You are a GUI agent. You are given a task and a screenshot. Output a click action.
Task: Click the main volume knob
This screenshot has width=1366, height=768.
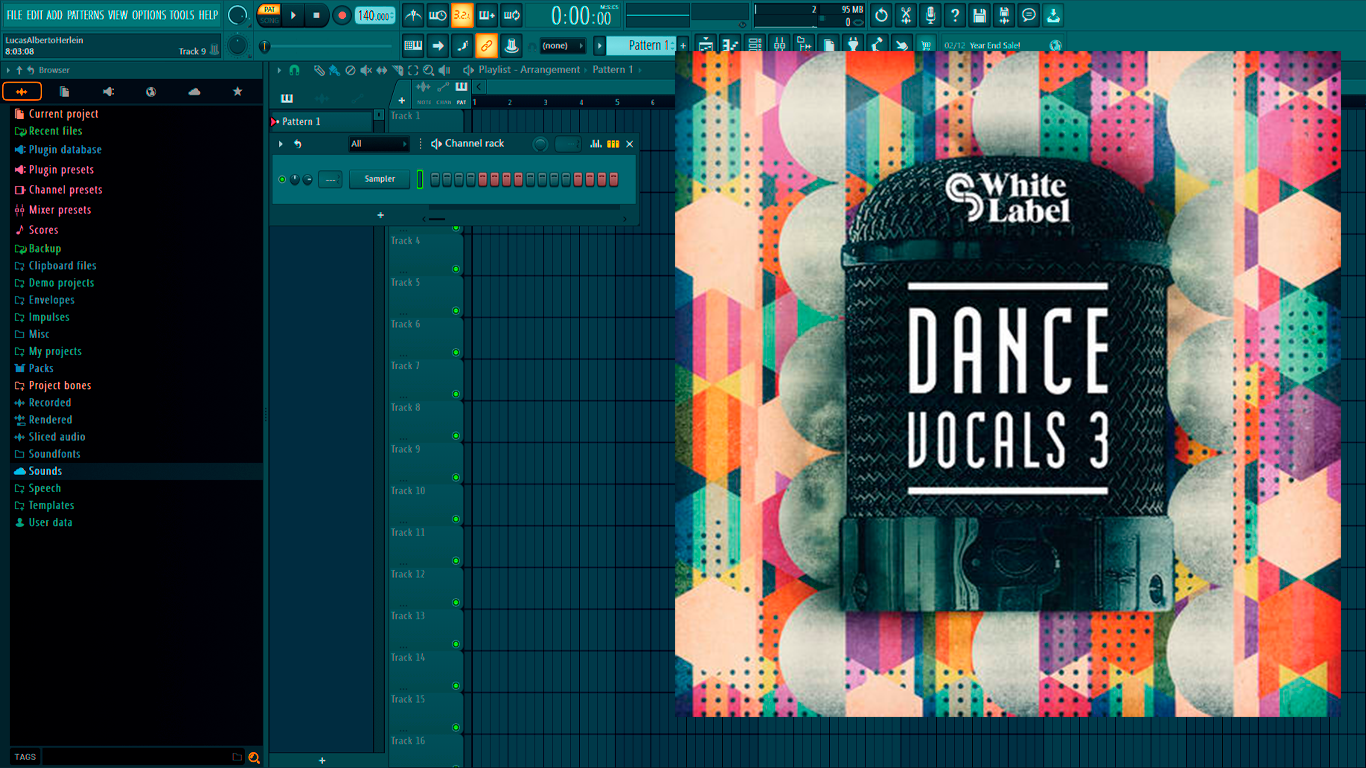point(238,15)
